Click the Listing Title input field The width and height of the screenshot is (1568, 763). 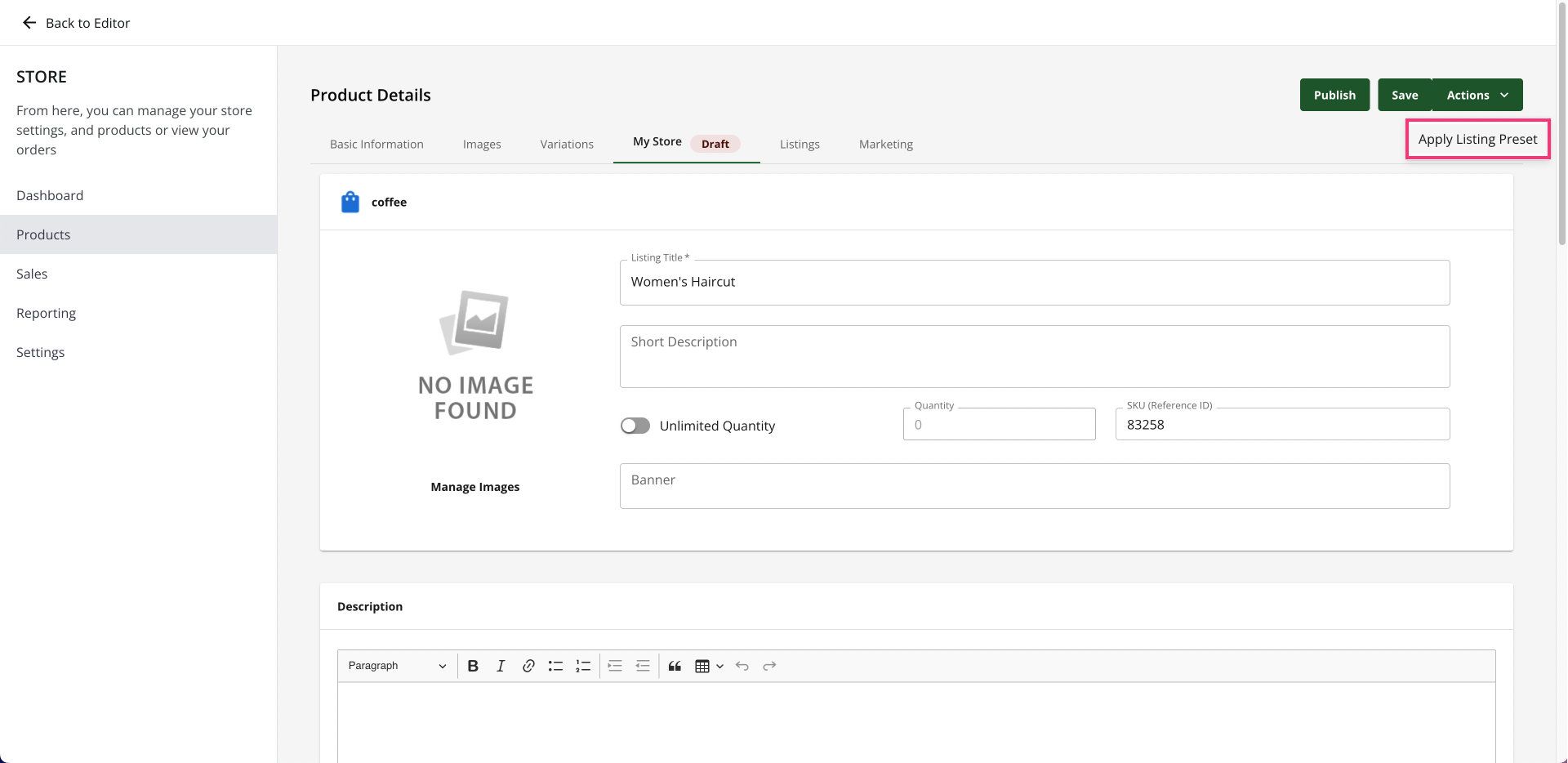click(x=1034, y=283)
